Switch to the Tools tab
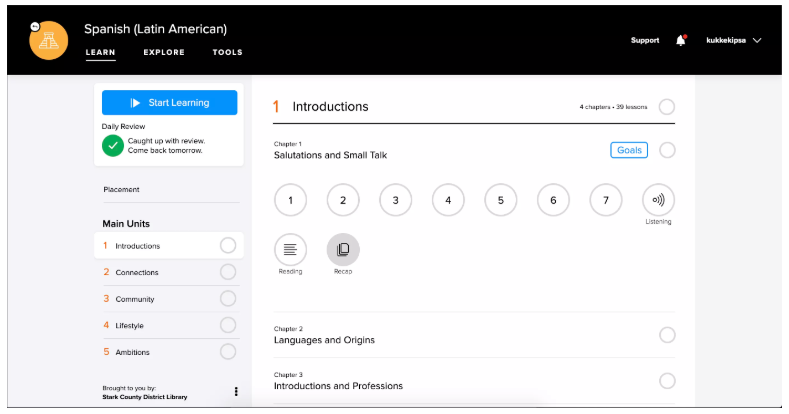Image resolution: width=789 pixels, height=414 pixels. tap(227, 52)
